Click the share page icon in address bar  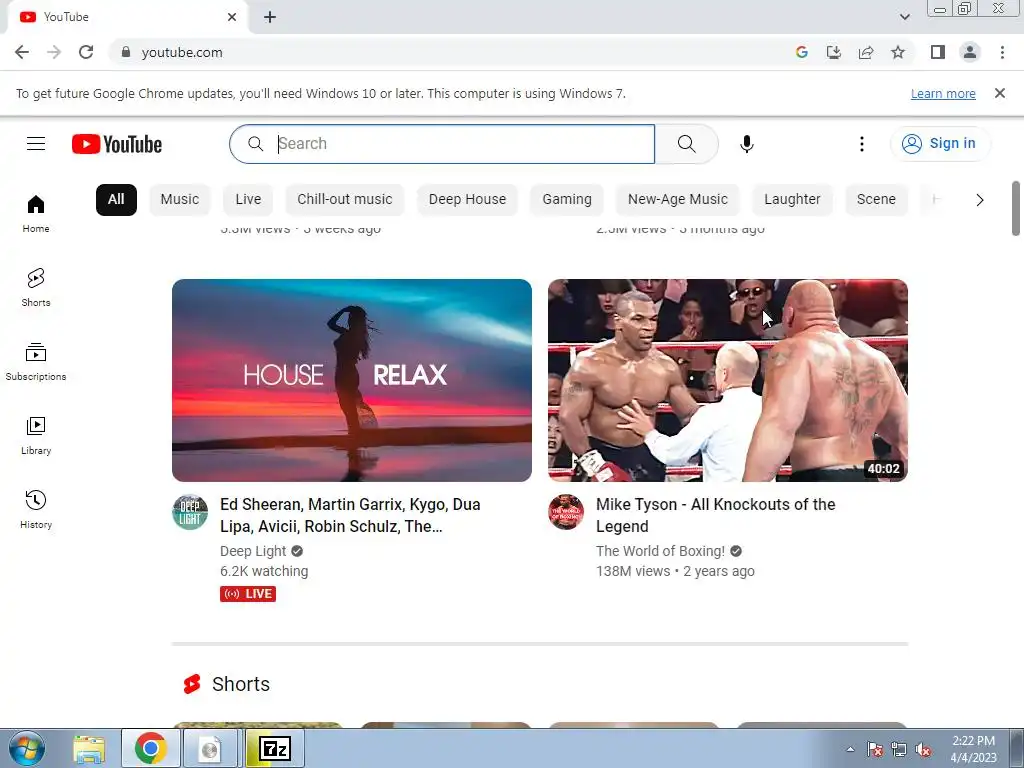866,52
